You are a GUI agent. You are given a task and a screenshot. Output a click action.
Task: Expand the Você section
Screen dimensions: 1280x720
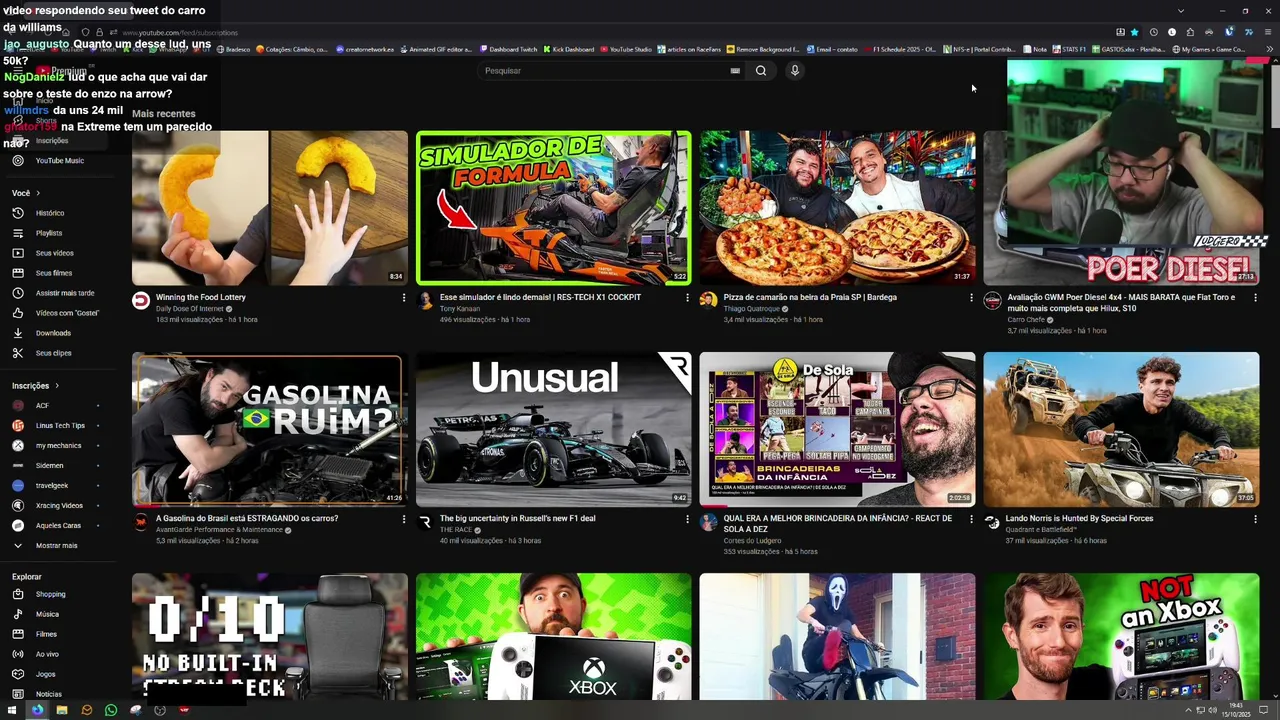click(26, 193)
